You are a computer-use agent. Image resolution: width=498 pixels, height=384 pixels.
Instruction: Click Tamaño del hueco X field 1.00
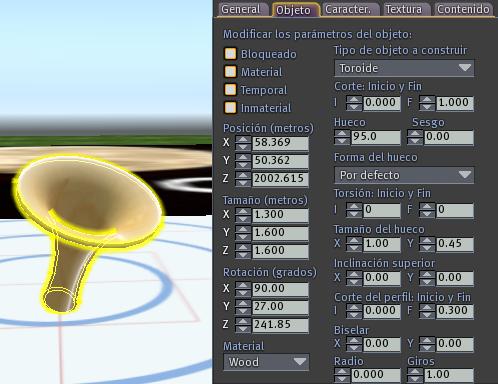382,244
